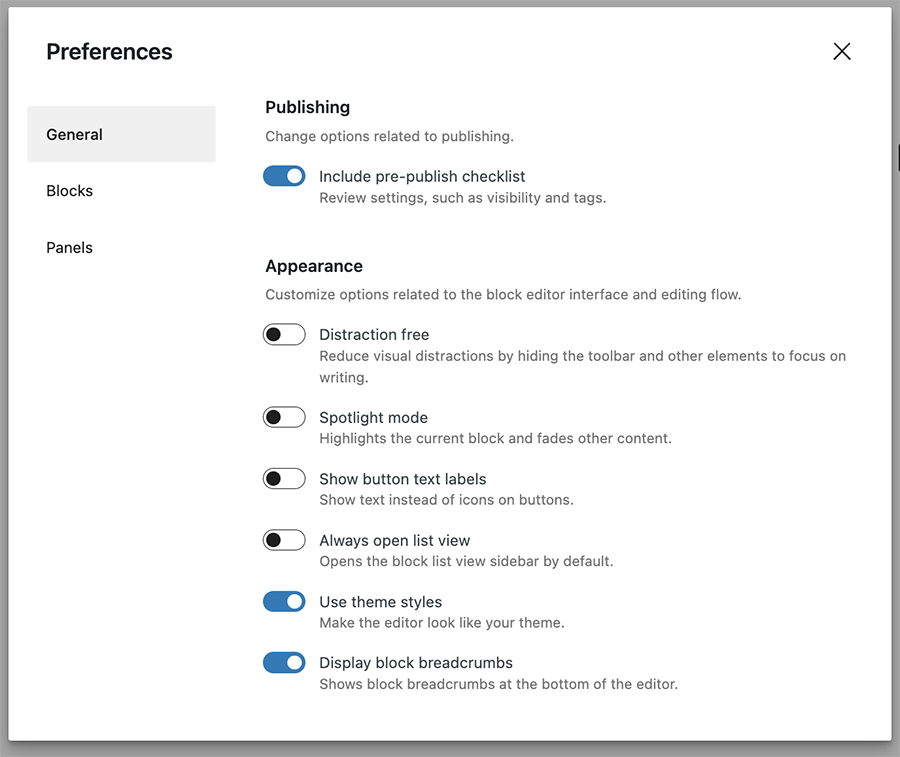The height and width of the screenshot is (757, 900).
Task: Turn on Always open list view
Action: 284,540
